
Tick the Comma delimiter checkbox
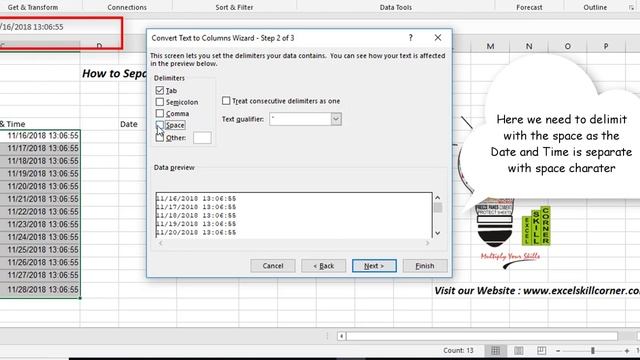coord(160,113)
